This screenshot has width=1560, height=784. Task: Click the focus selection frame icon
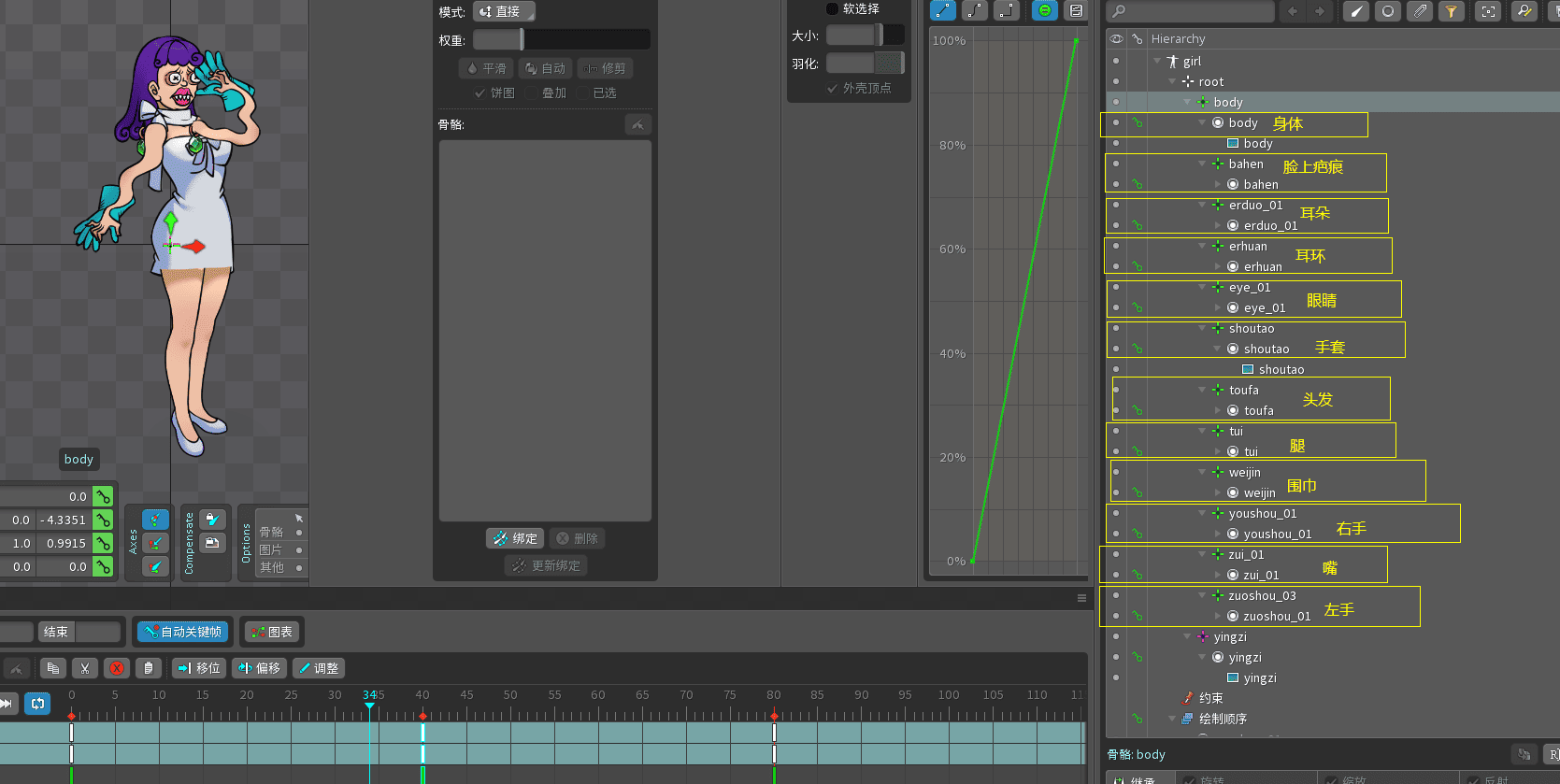point(1488,11)
